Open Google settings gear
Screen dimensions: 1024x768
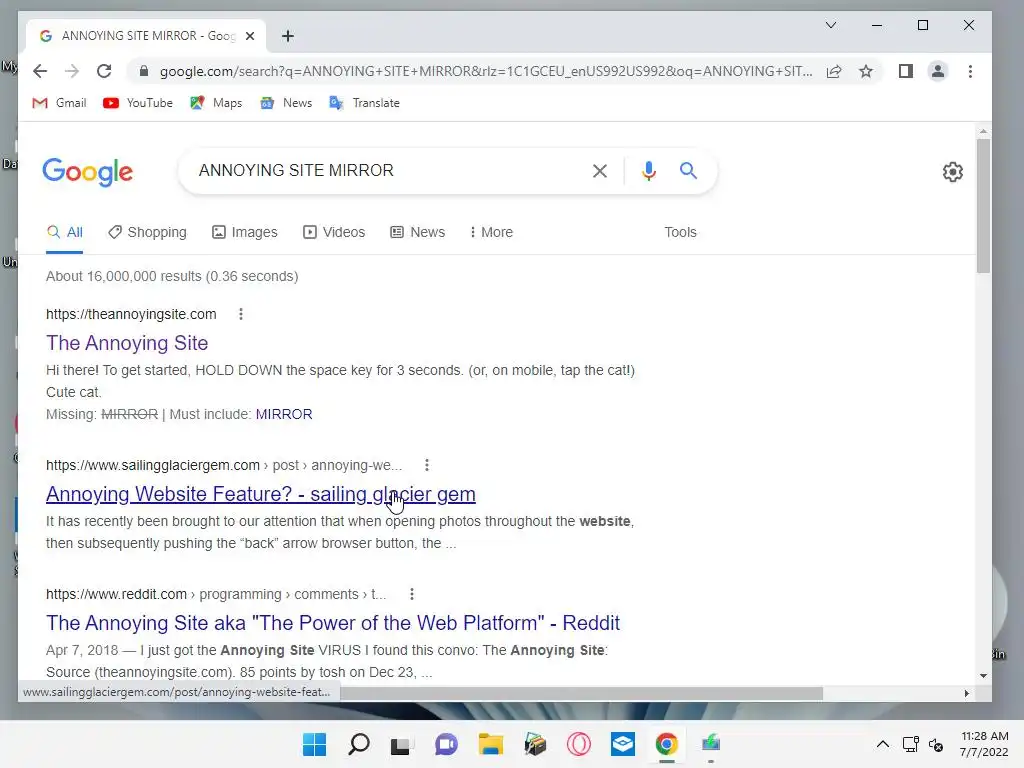953,172
